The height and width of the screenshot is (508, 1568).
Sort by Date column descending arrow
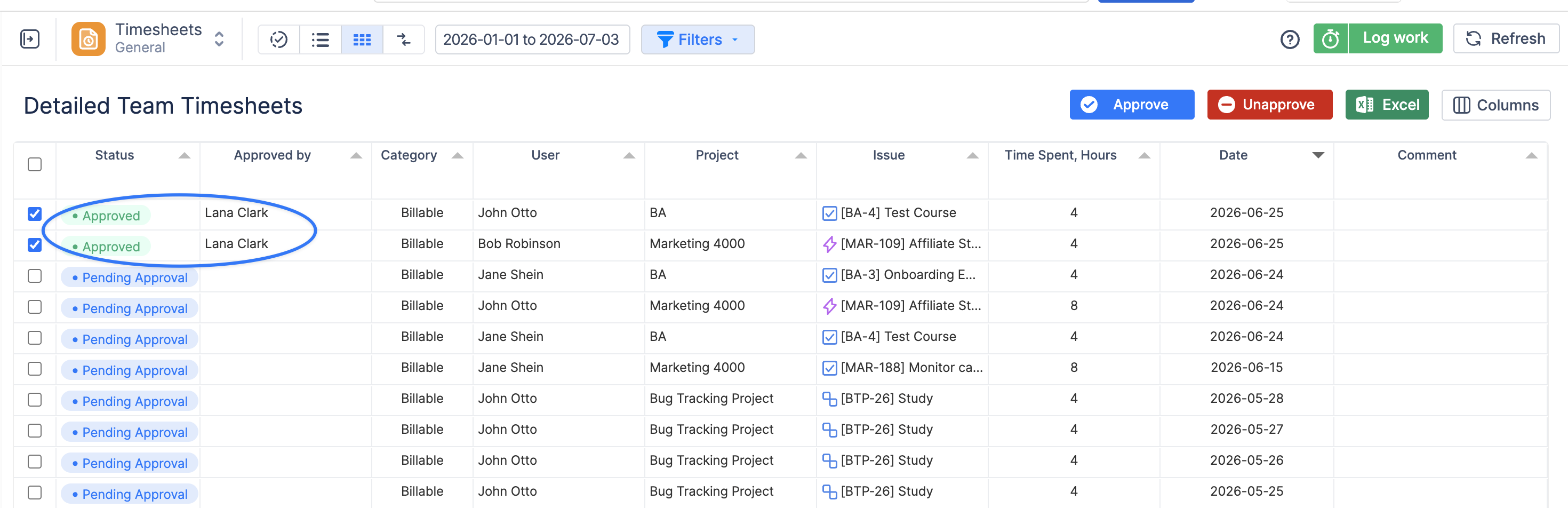click(x=1318, y=155)
